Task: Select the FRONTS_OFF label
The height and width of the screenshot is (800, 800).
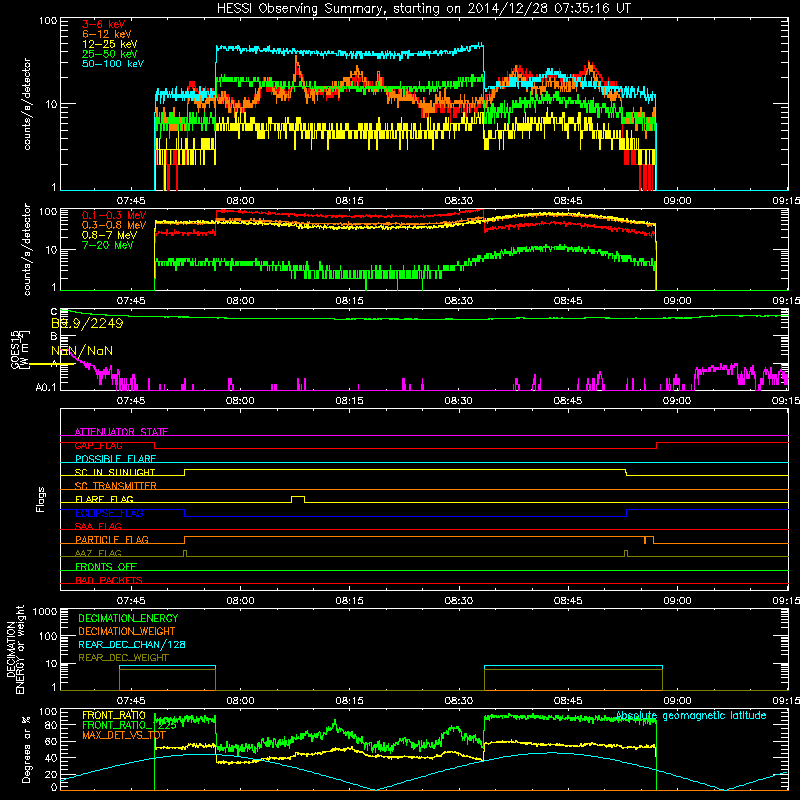Action: click(106, 567)
